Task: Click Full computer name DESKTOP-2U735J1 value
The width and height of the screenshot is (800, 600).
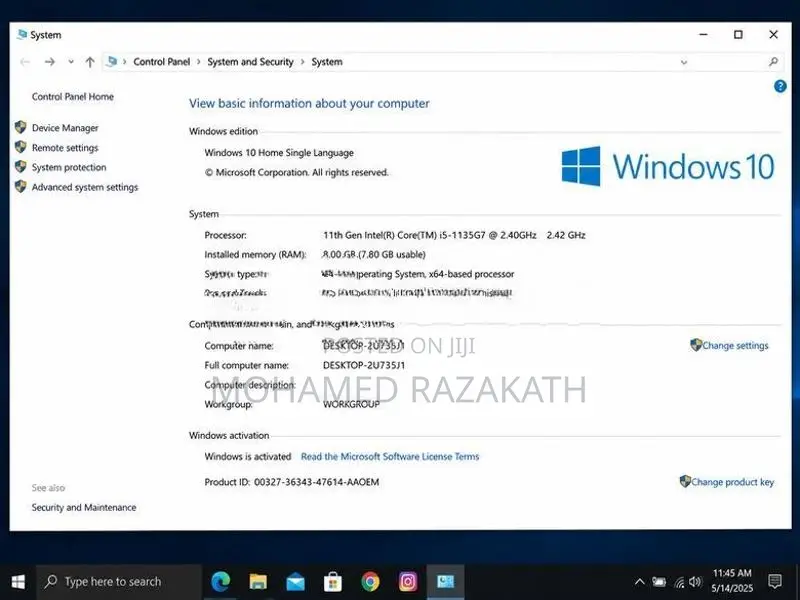Action: tap(364, 365)
